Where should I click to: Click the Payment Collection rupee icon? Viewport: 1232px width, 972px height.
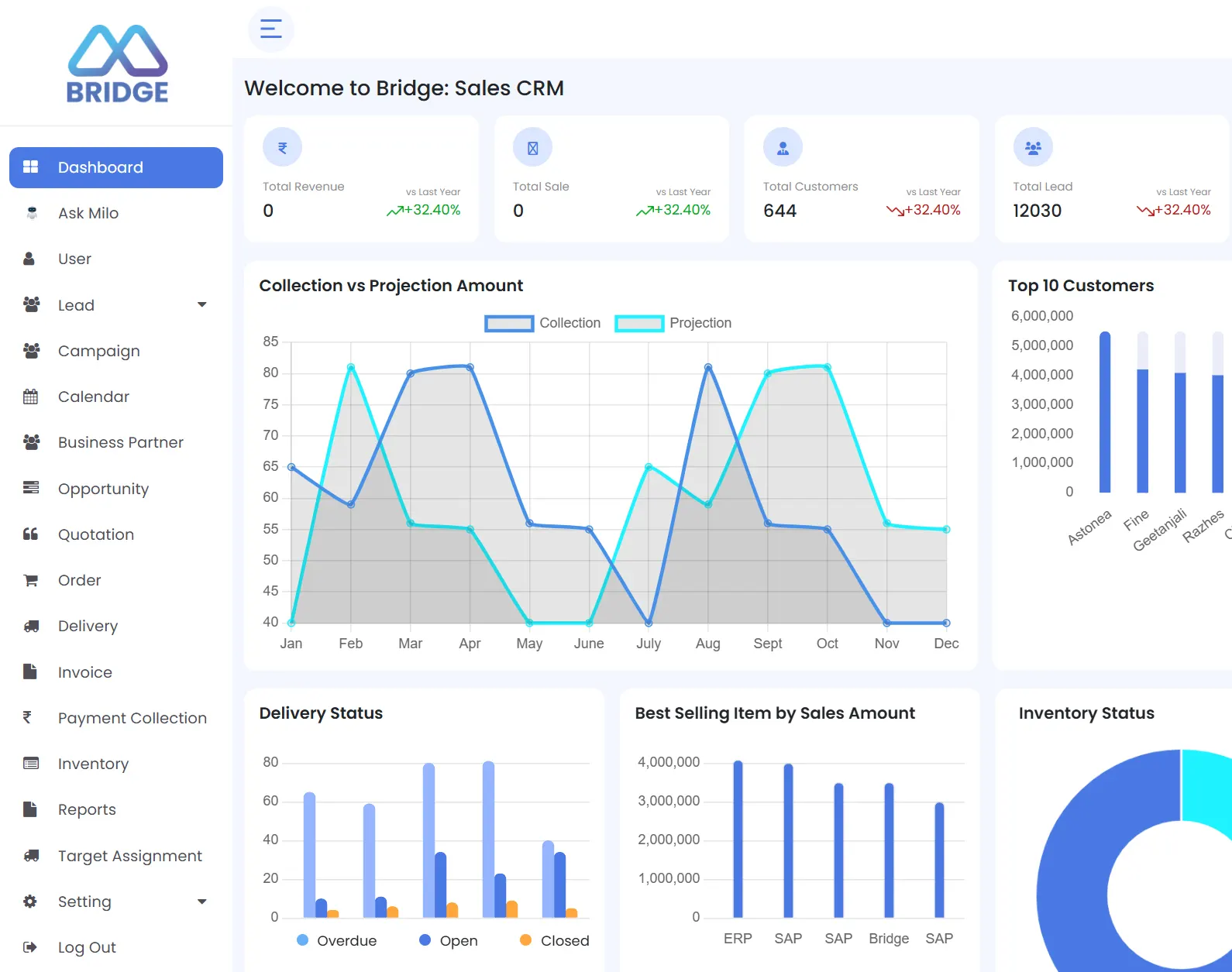27,717
